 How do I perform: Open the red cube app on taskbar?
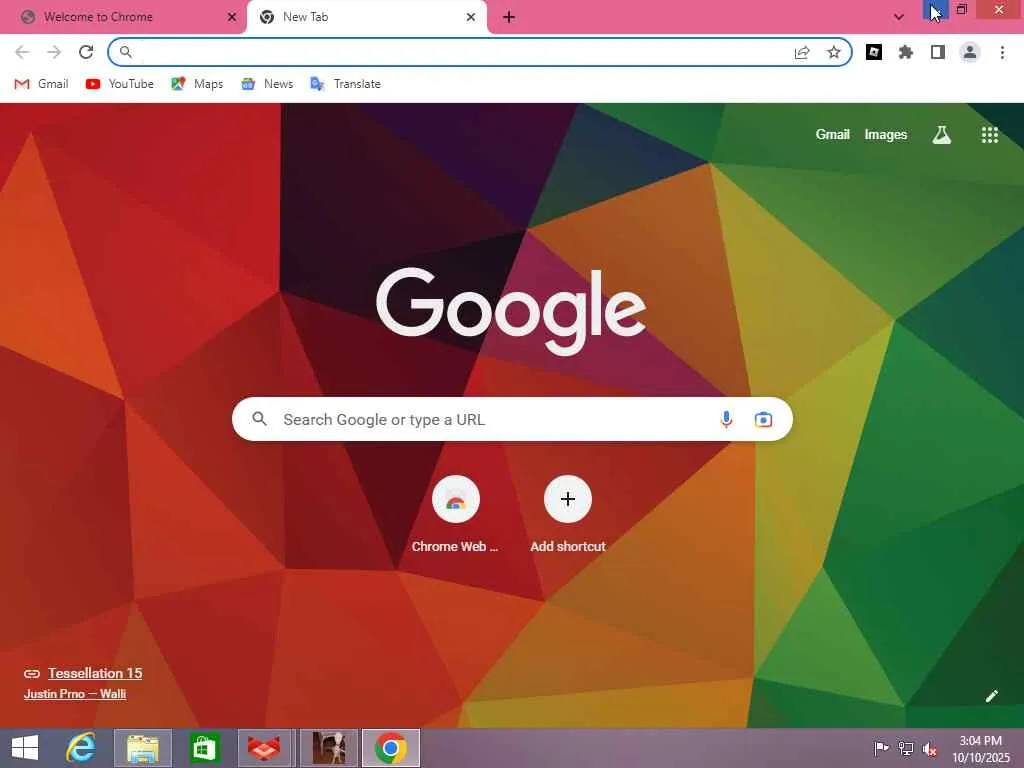click(264, 748)
